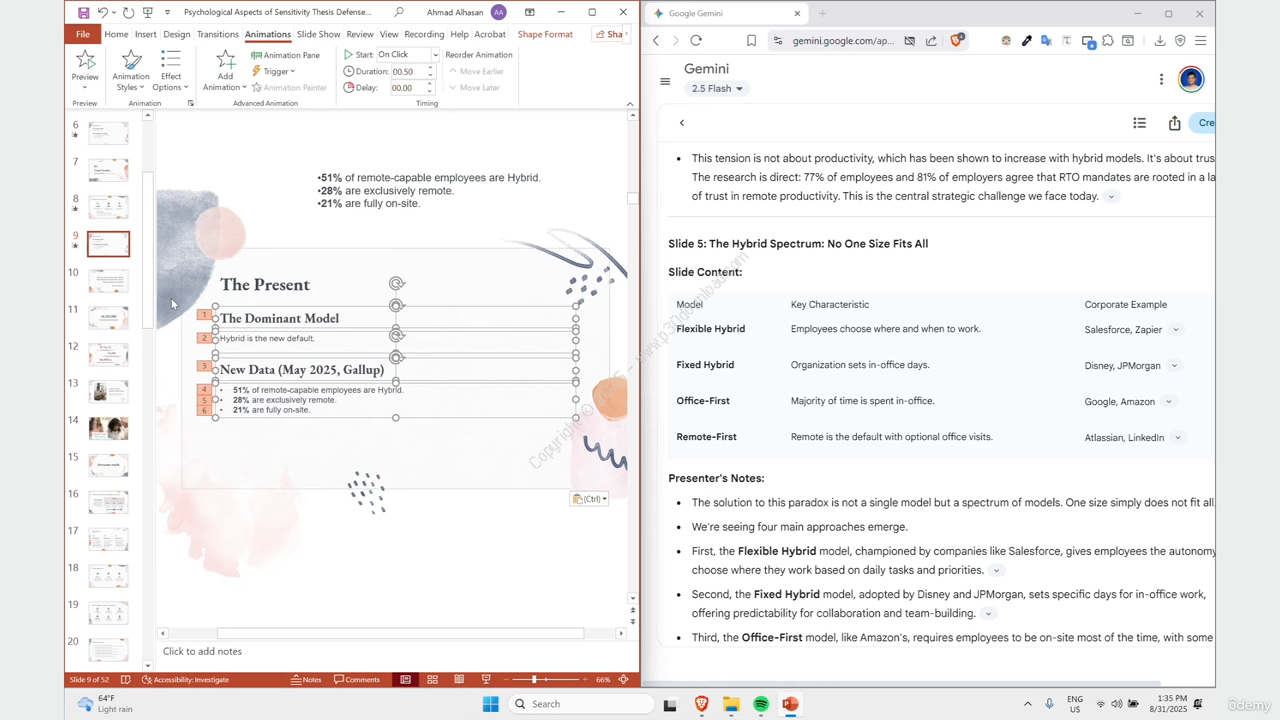Viewport: 1280px width, 720px height.
Task: Expand the 2.5 Flash model selector
Action: [x=717, y=89]
